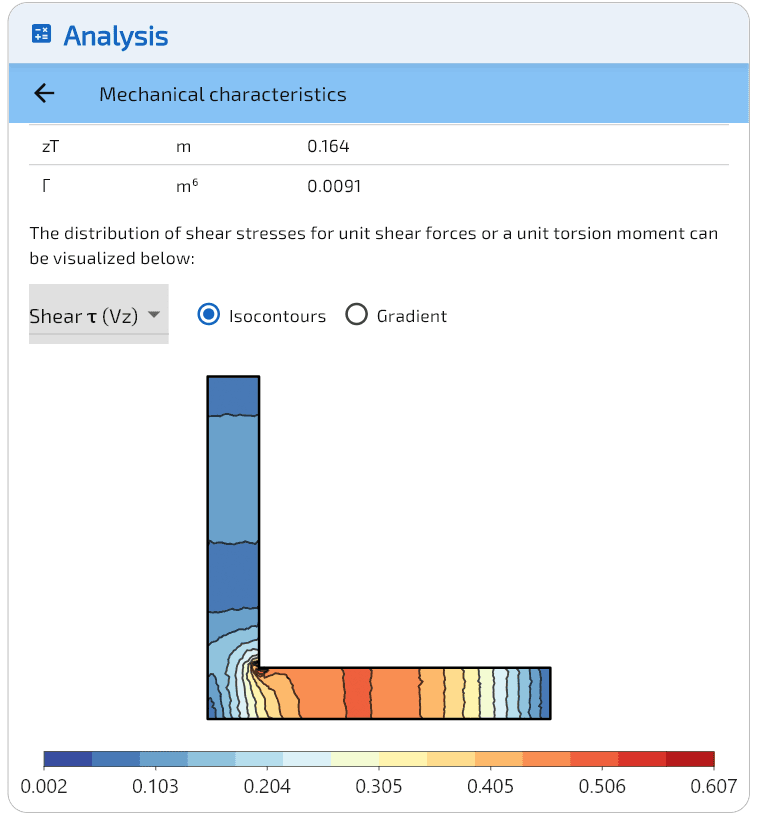The width and height of the screenshot is (757, 823).
Task: Click the vertical leg of the L-section plot
Action: pos(233,500)
